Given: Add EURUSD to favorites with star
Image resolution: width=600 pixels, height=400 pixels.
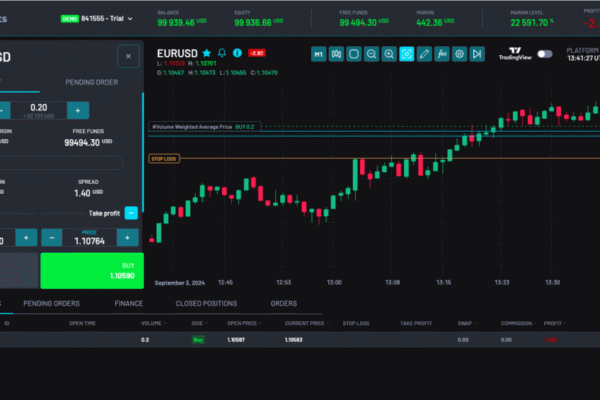Looking at the screenshot, I should (207, 52).
